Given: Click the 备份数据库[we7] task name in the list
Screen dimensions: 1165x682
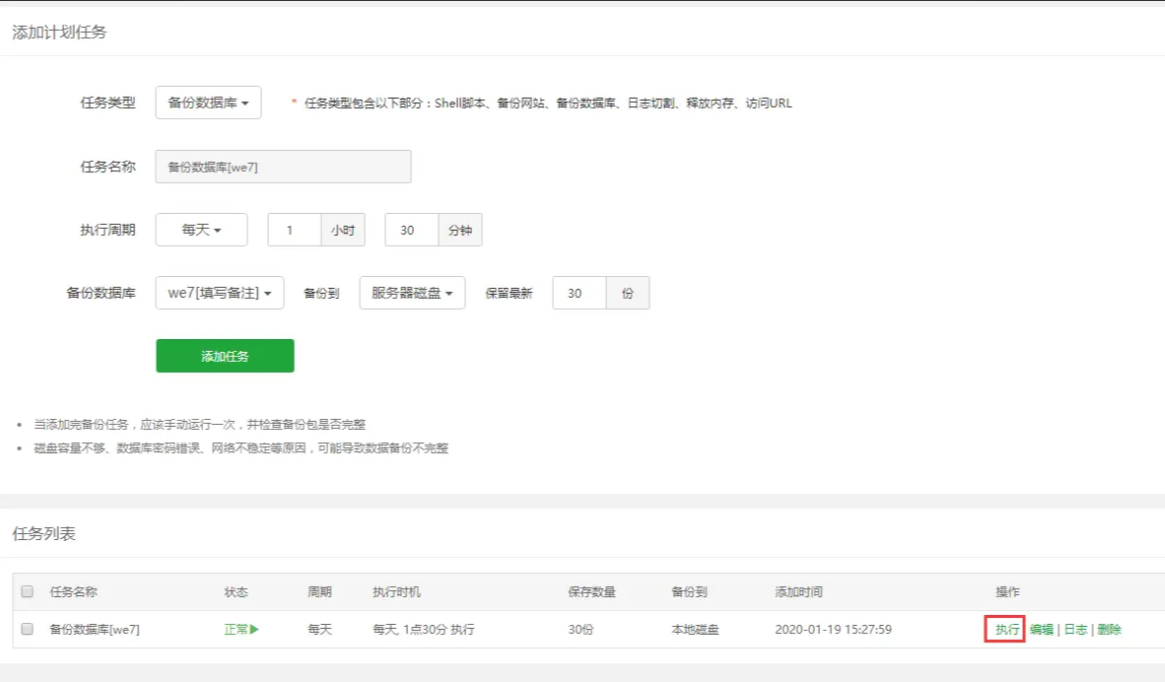Looking at the screenshot, I should pos(95,630).
